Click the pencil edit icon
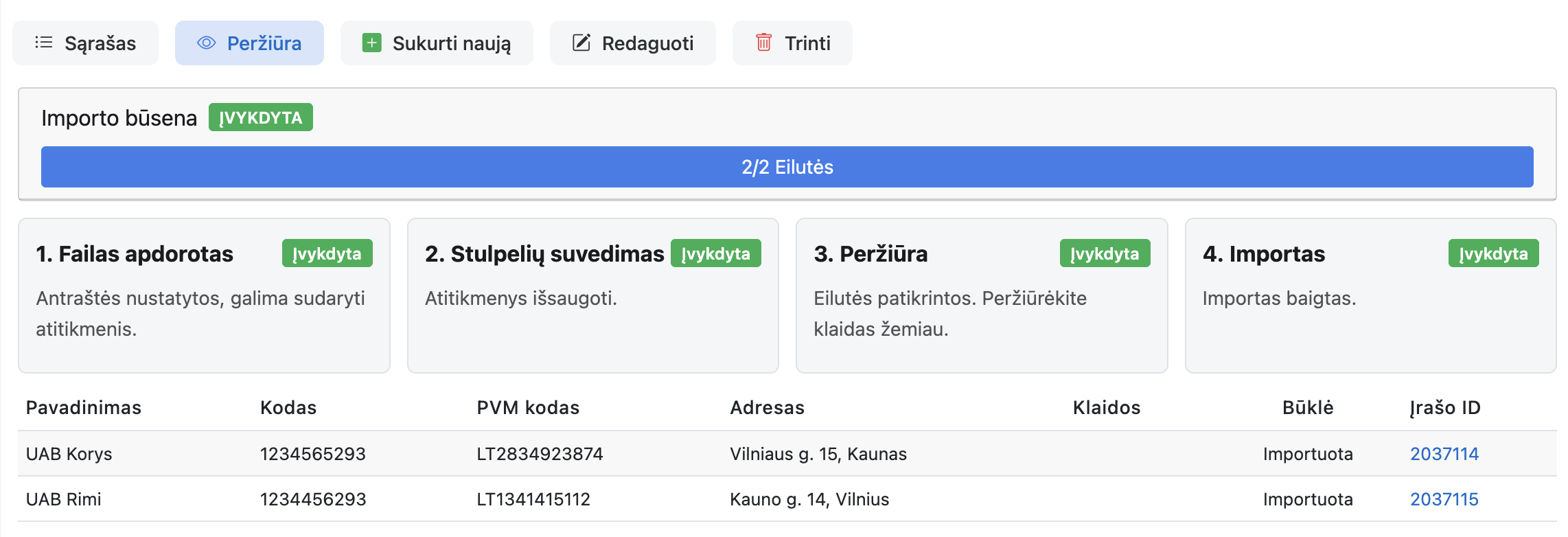 [581, 43]
